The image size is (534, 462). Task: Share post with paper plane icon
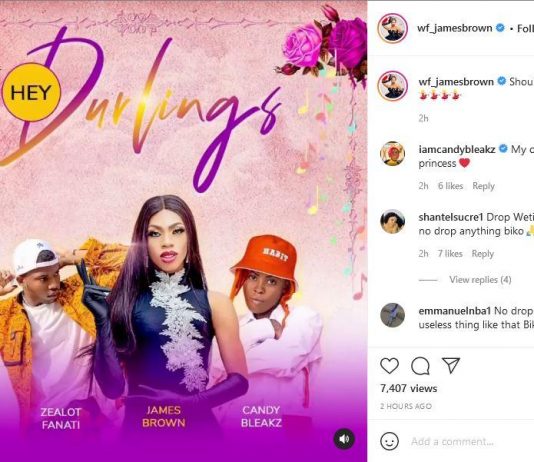tap(451, 366)
